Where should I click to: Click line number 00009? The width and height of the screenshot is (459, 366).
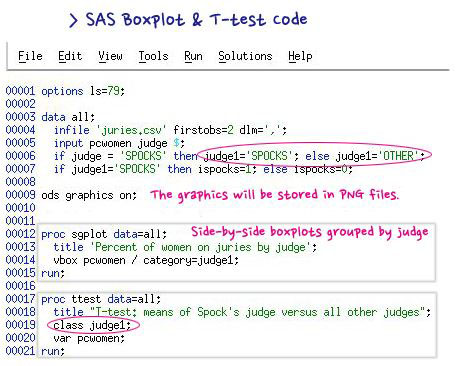(x=20, y=195)
